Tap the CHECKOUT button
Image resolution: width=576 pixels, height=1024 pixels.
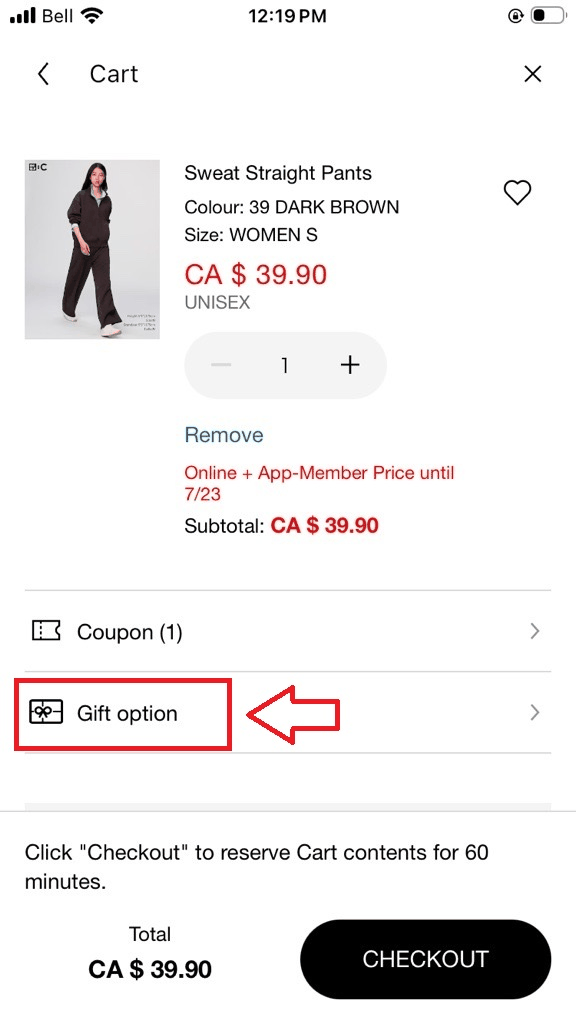click(425, 959)
